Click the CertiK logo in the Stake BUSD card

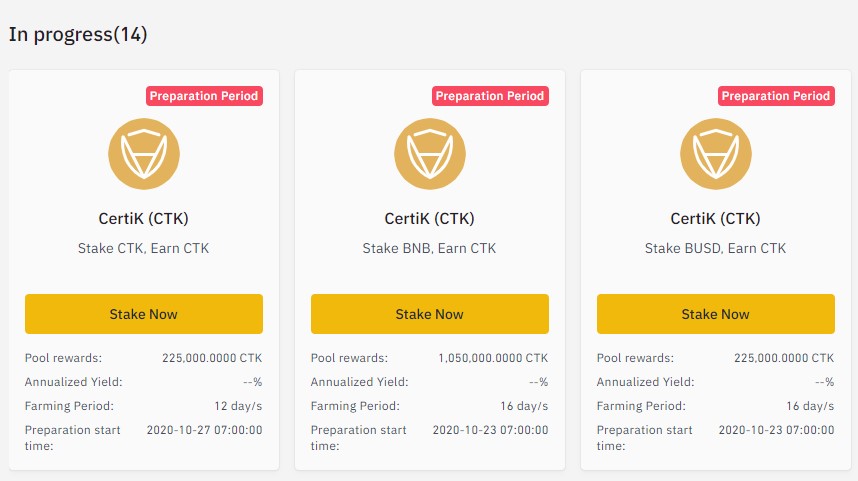pos(715,154)
